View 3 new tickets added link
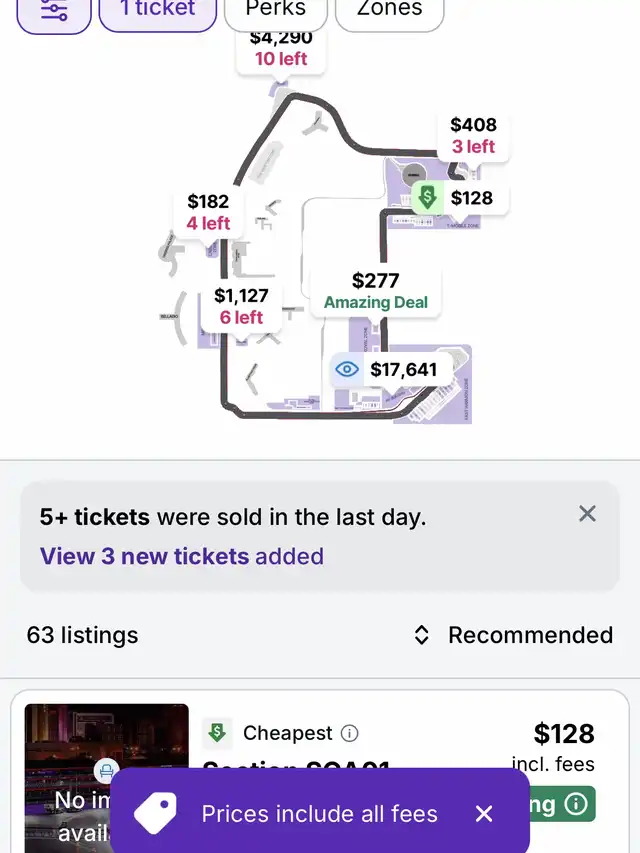The width and height of the screenshot is (640, 853). 182,557
